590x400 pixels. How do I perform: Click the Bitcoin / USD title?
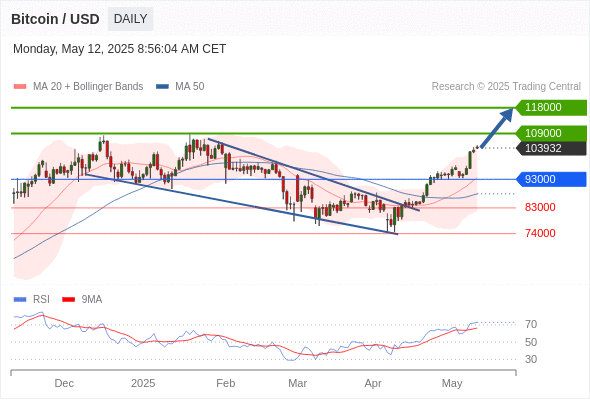coord(55,19)
